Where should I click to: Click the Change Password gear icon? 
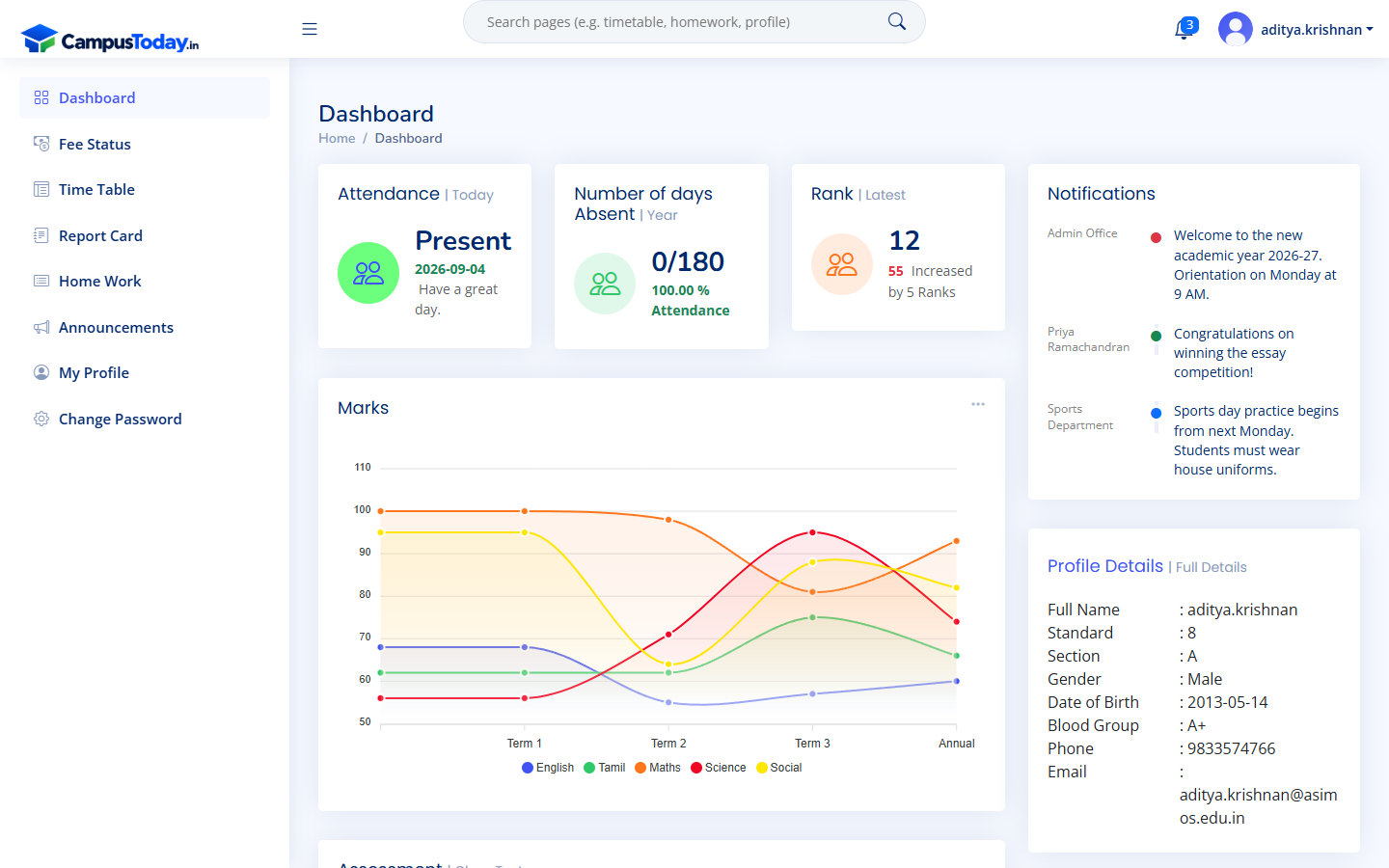coord(41,419)
